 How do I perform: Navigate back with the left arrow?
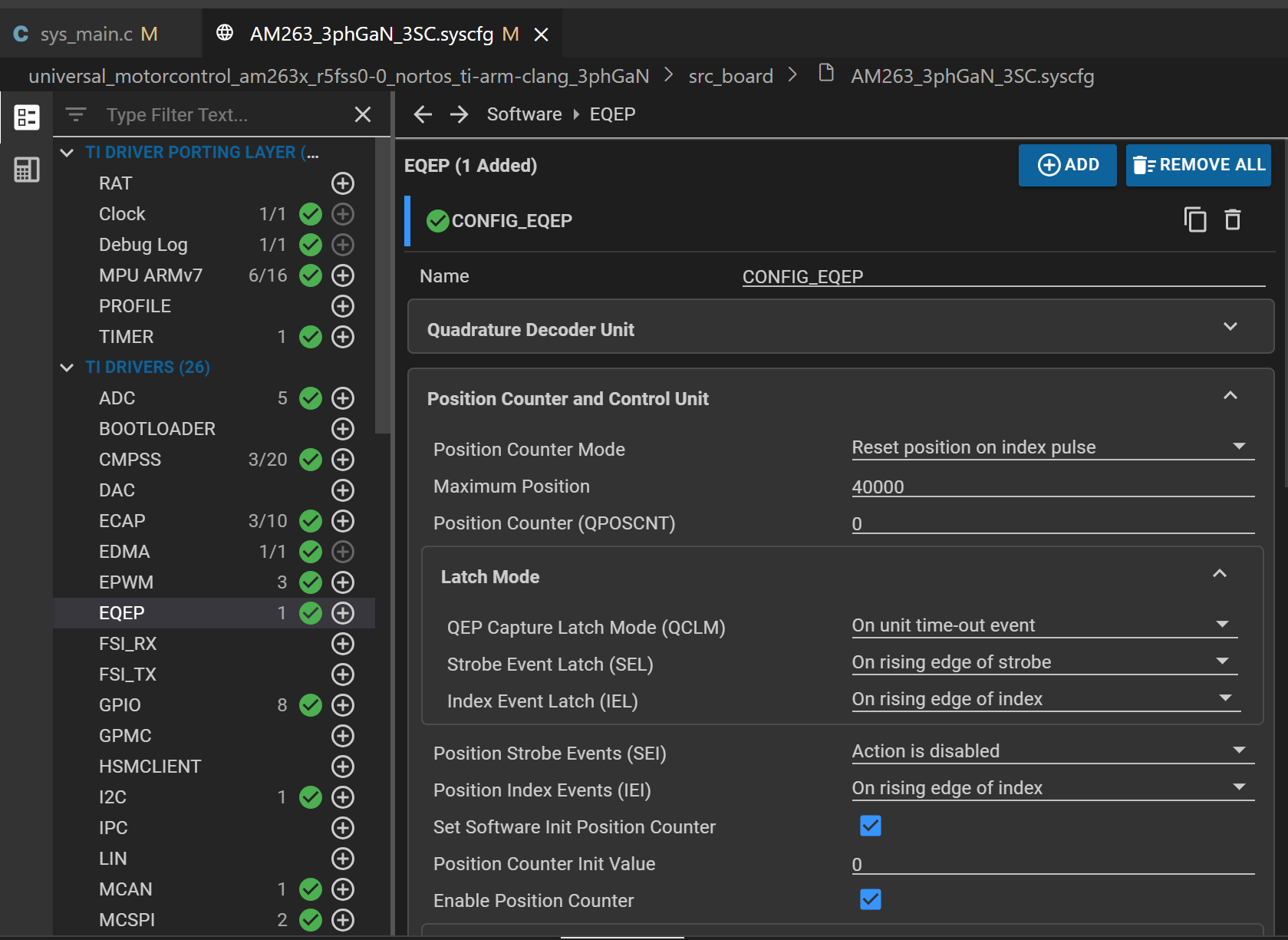pos(423,114)
